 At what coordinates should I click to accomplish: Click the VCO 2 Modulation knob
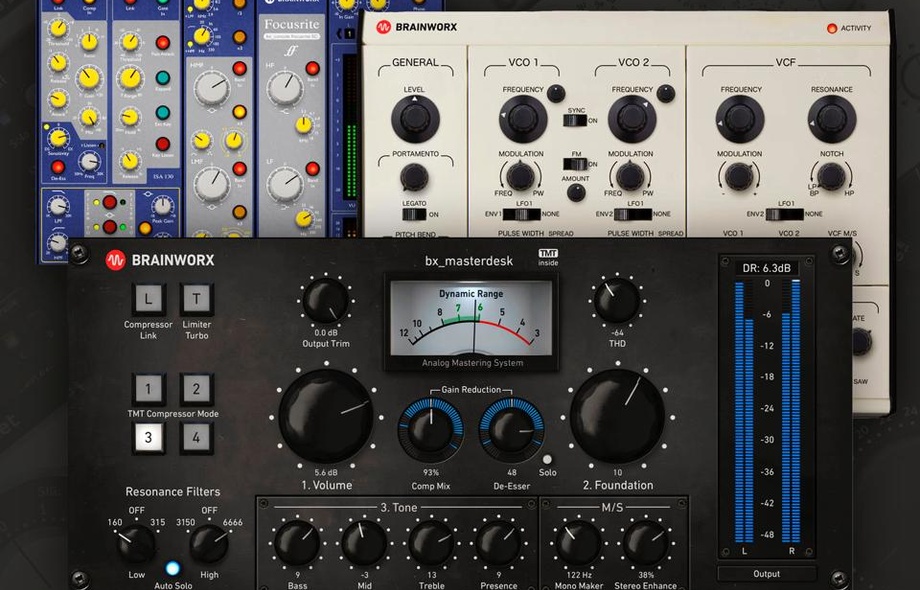630,175
